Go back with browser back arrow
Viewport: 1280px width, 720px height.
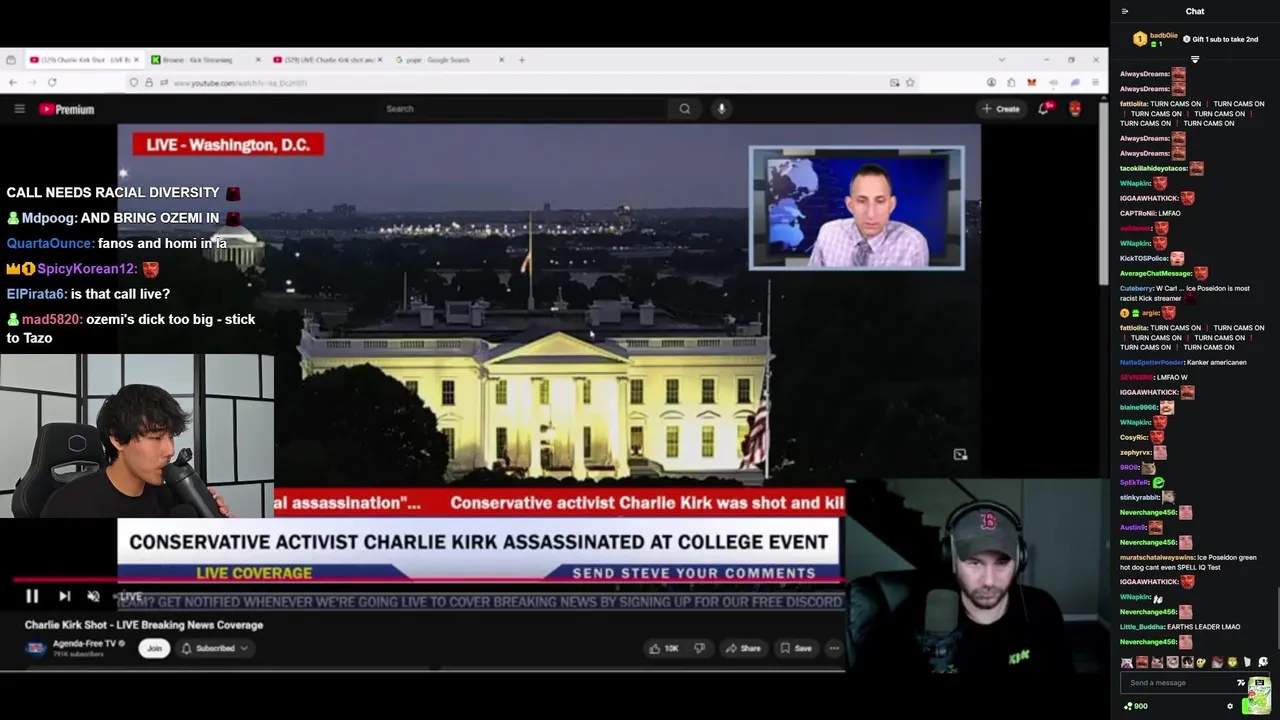coord(13,83)
